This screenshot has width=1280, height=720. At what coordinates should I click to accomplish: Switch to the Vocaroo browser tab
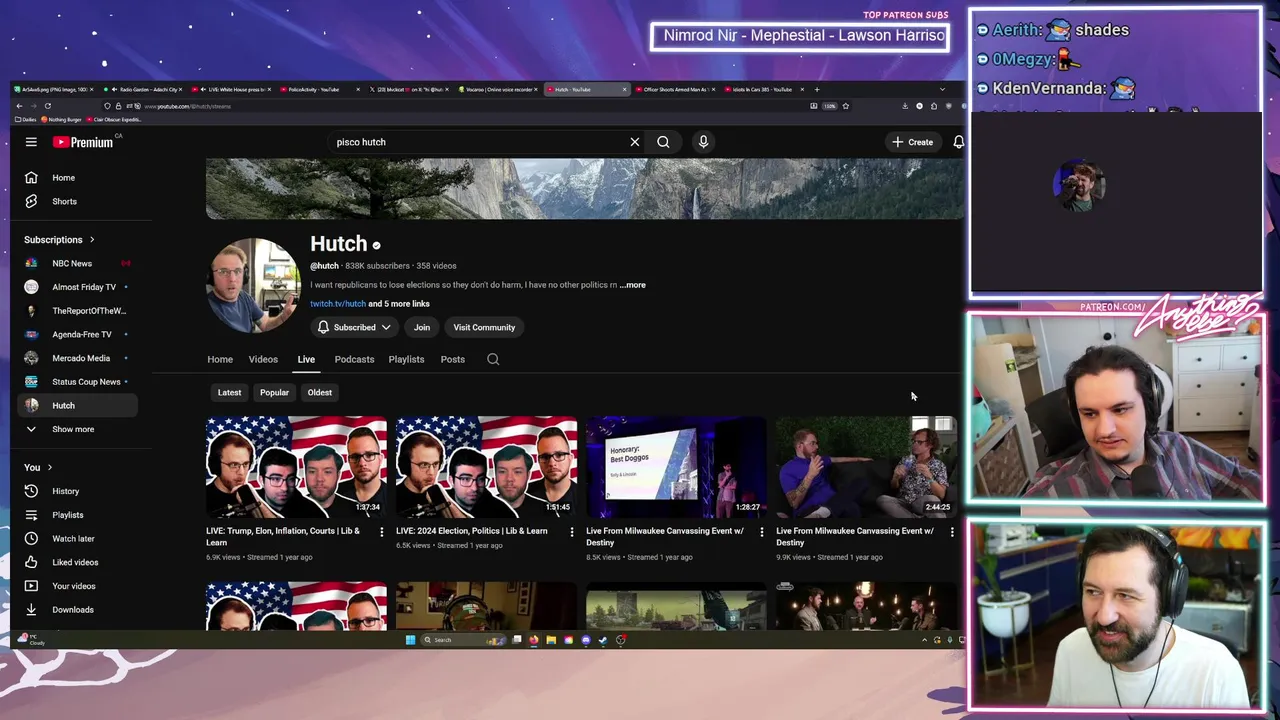point(497,90)
